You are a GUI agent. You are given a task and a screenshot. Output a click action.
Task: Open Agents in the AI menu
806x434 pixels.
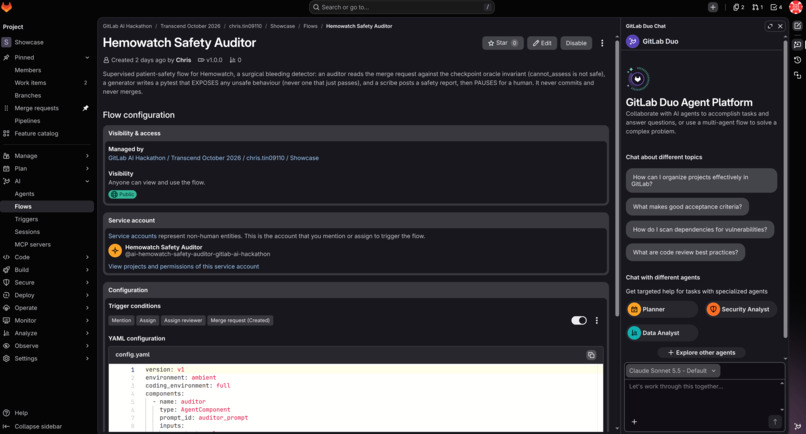24,194
